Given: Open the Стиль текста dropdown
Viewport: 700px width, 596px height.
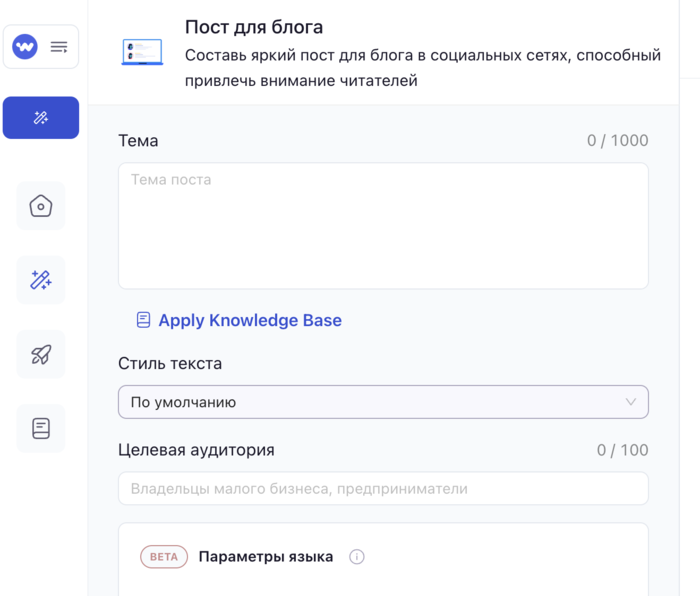Looking at the screenshot, I should [x=383, y=402].
